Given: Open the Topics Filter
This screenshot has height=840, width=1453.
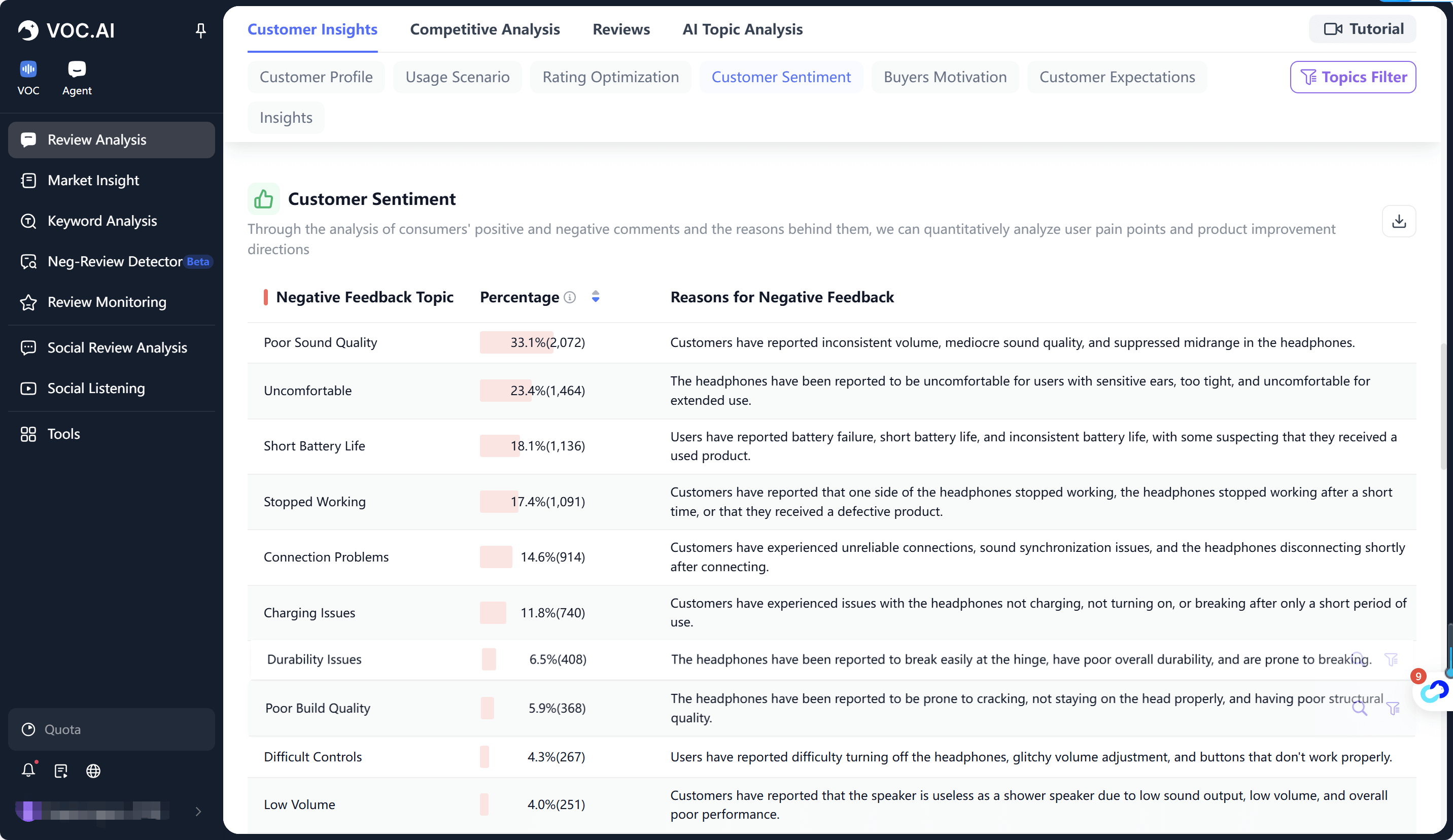Looking at the screenshot, I should 1352,77.
